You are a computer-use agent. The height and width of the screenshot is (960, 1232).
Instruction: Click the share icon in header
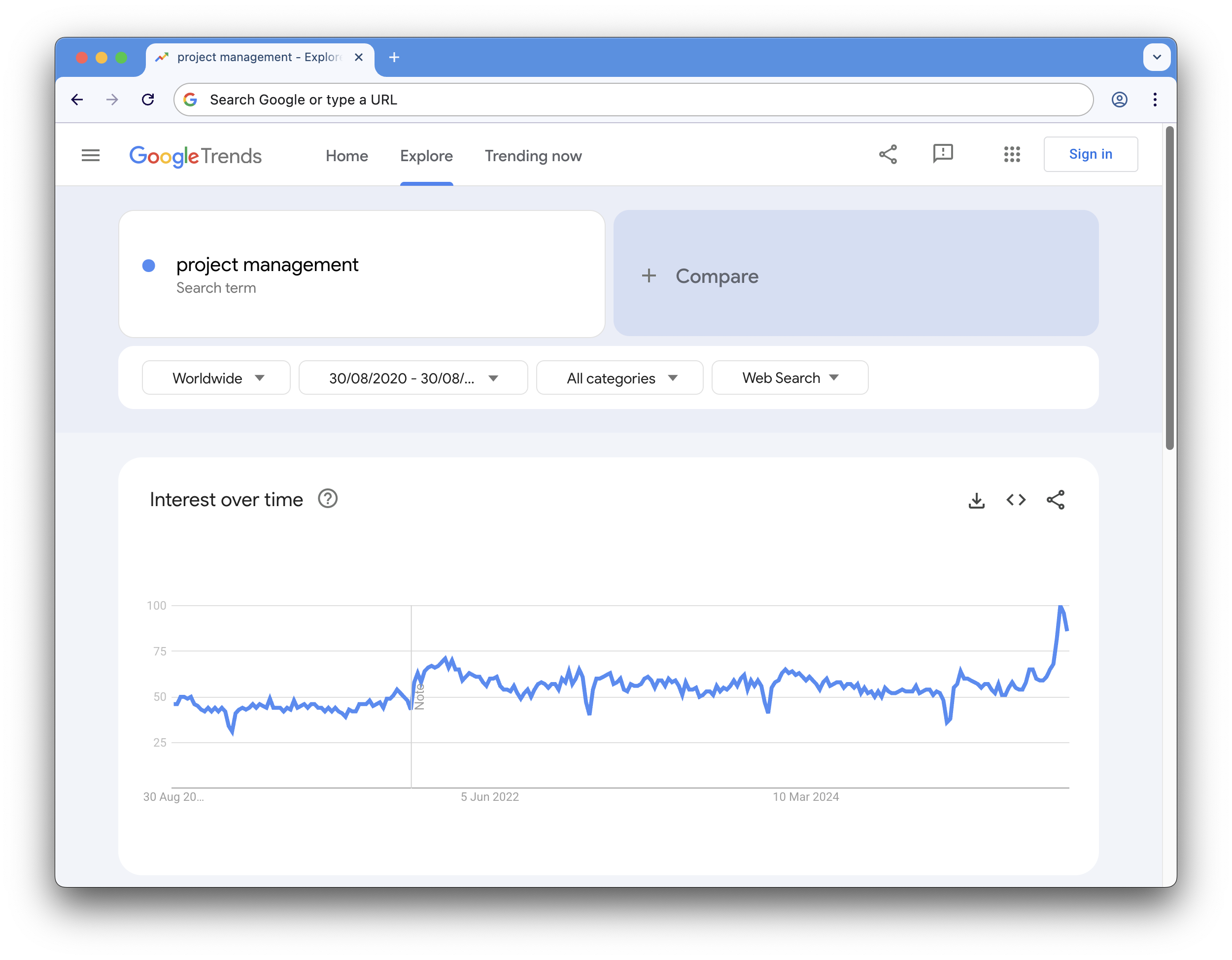click(x=888, y=154)
